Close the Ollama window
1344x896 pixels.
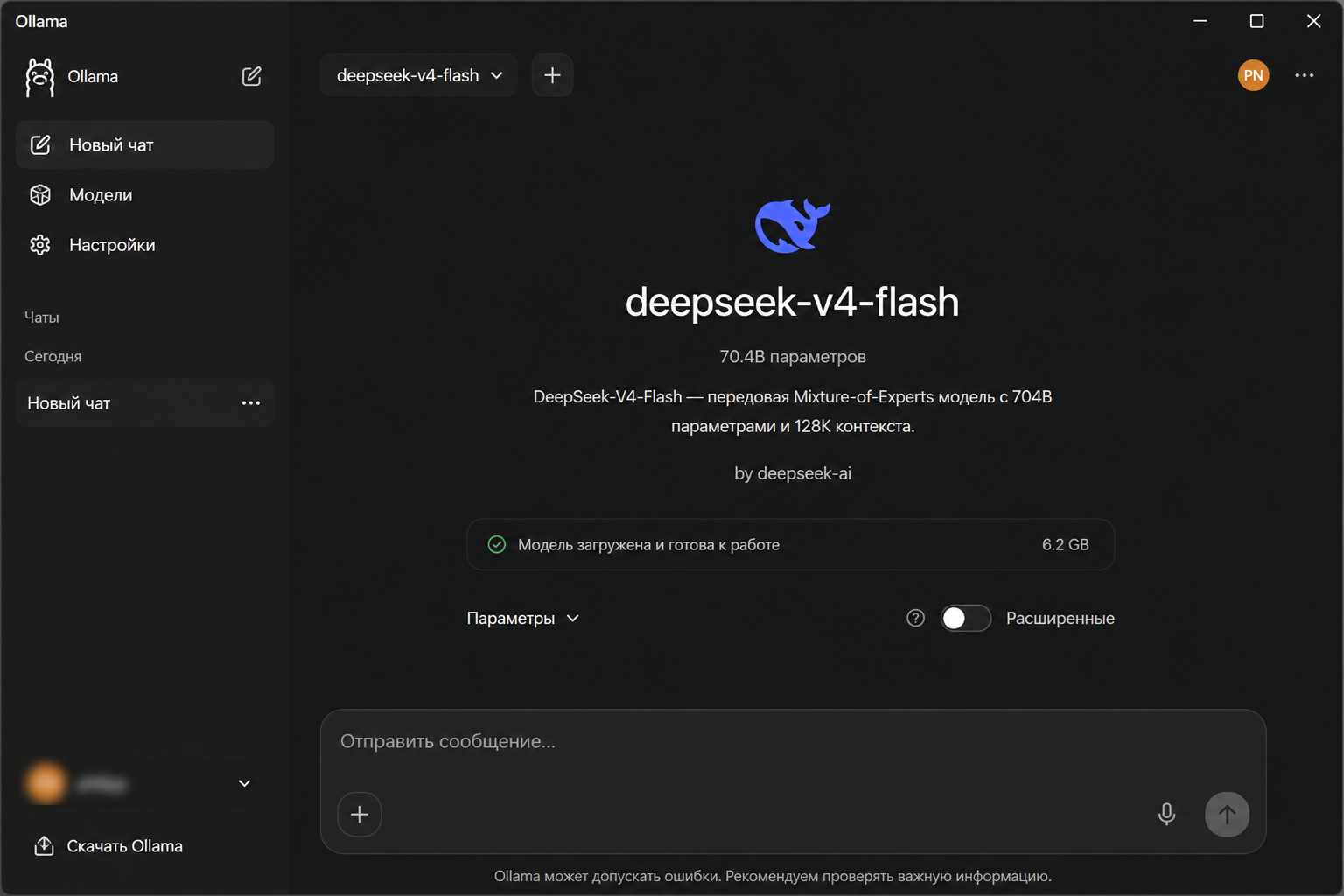pyautogui.click(x=1313, y=21)
